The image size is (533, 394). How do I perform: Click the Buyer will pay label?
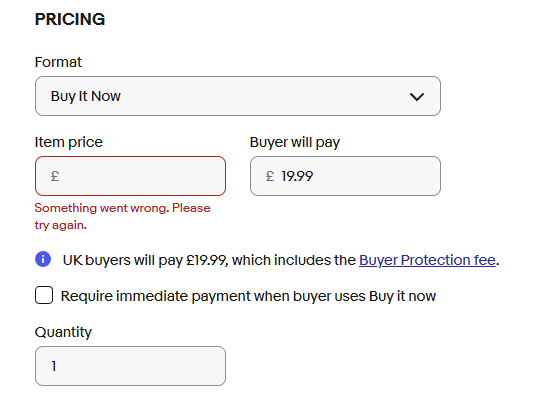[295, 142]
